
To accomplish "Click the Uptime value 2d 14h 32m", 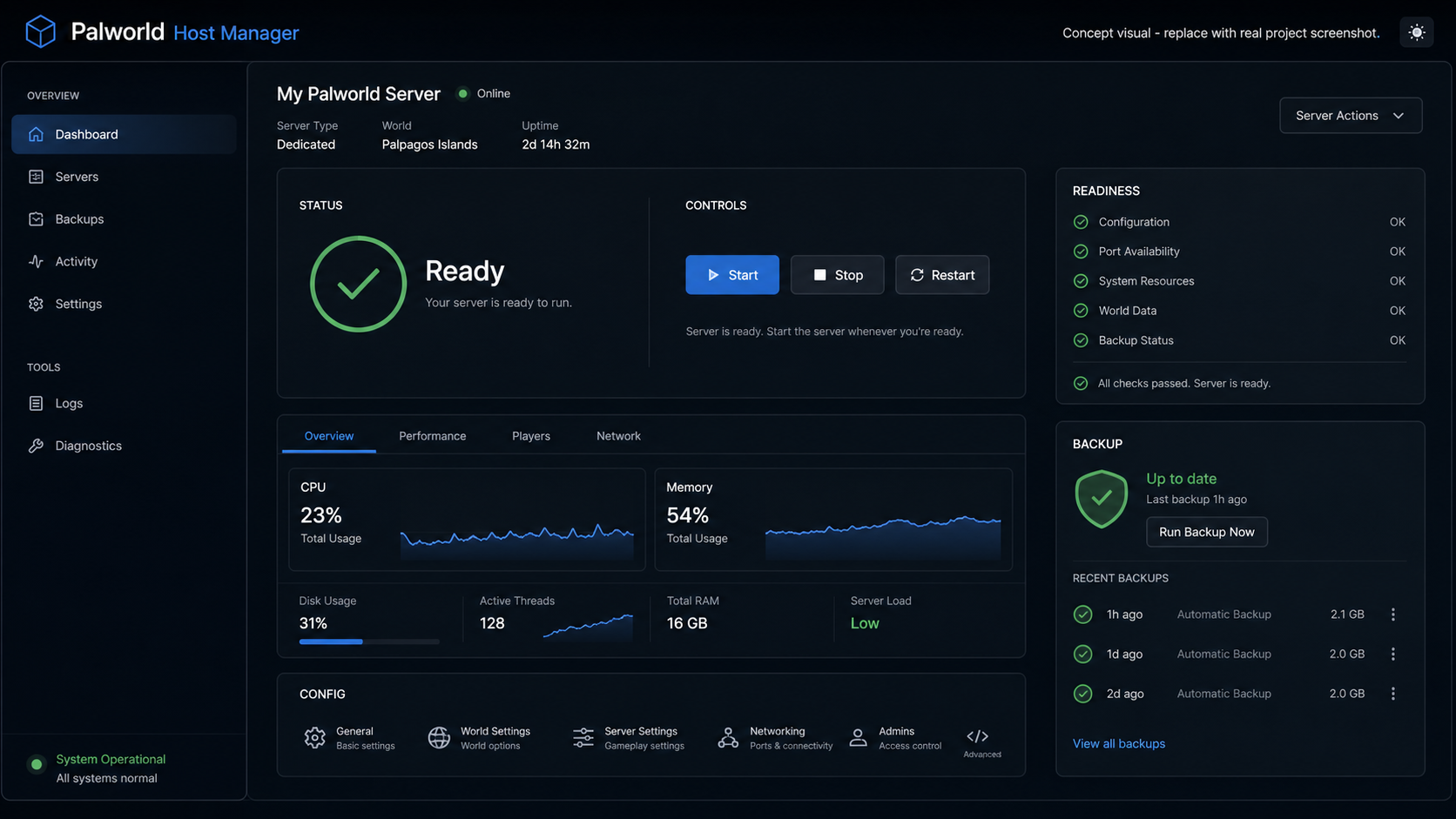I will point(556,144).
